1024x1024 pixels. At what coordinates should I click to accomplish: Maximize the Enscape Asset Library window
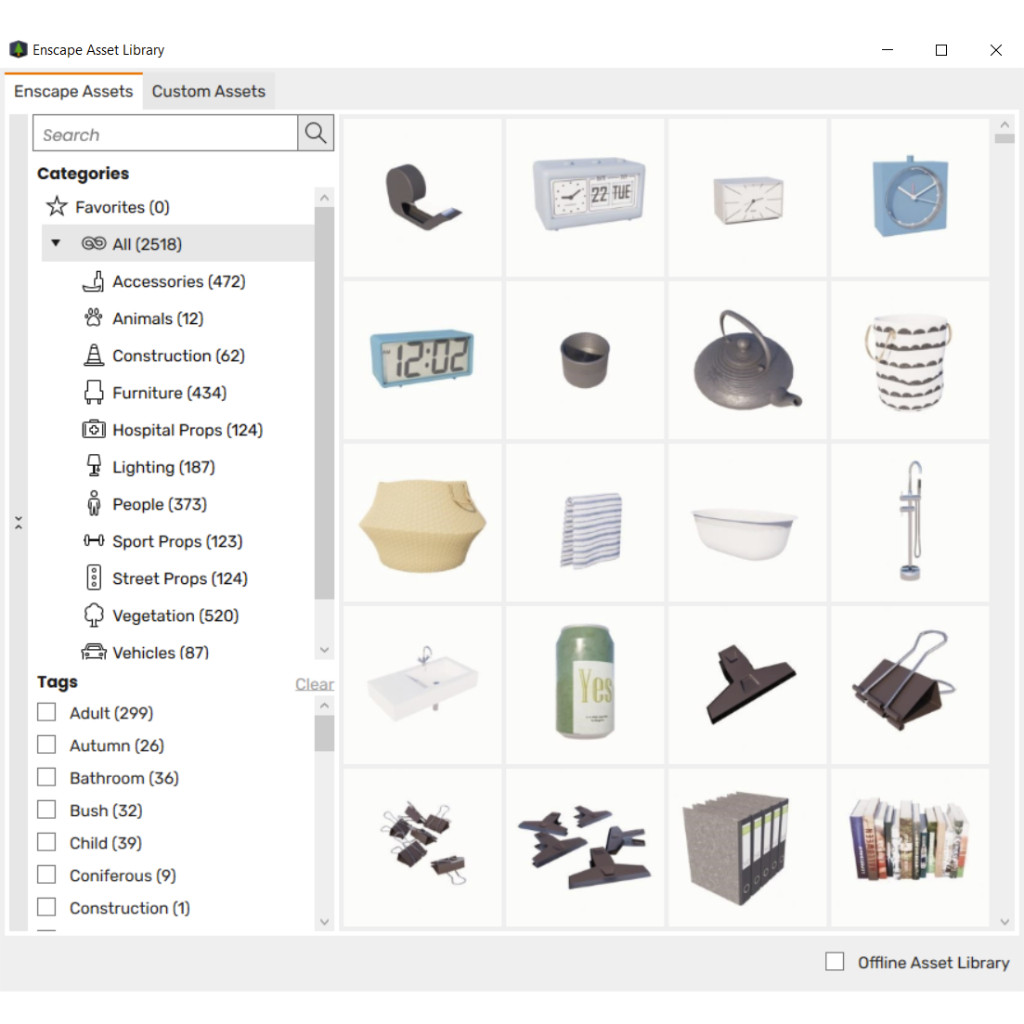click(x=941, y=50)
